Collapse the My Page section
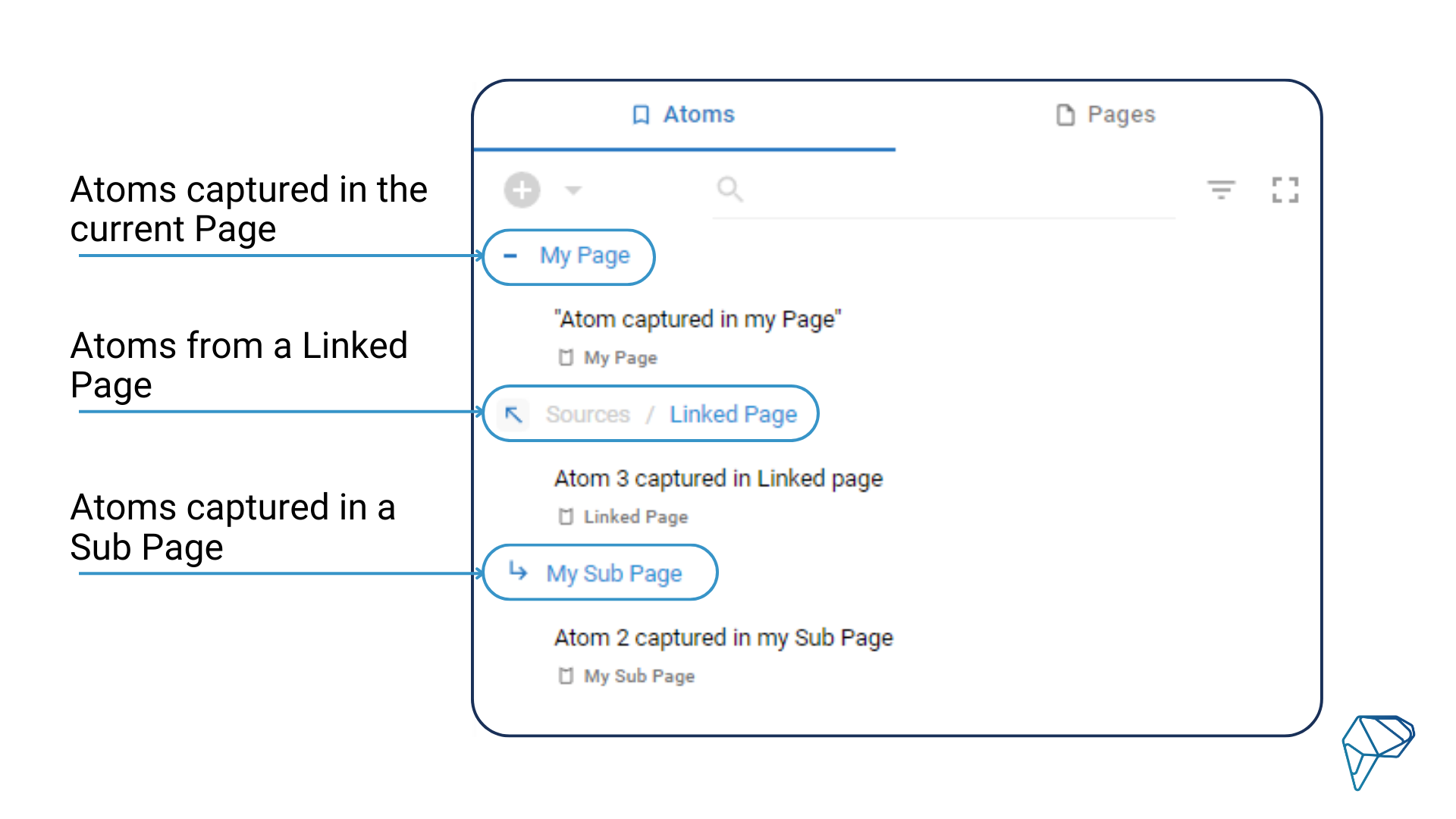This screenshot has height=819, width=1456. (511, 256)
